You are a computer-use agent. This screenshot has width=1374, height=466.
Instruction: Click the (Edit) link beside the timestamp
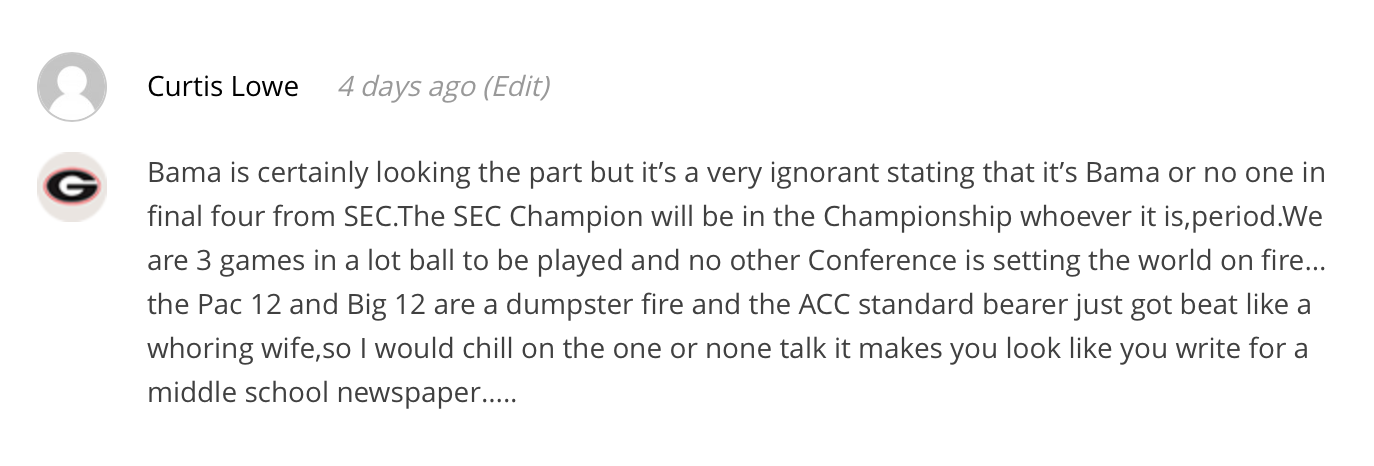516,87
